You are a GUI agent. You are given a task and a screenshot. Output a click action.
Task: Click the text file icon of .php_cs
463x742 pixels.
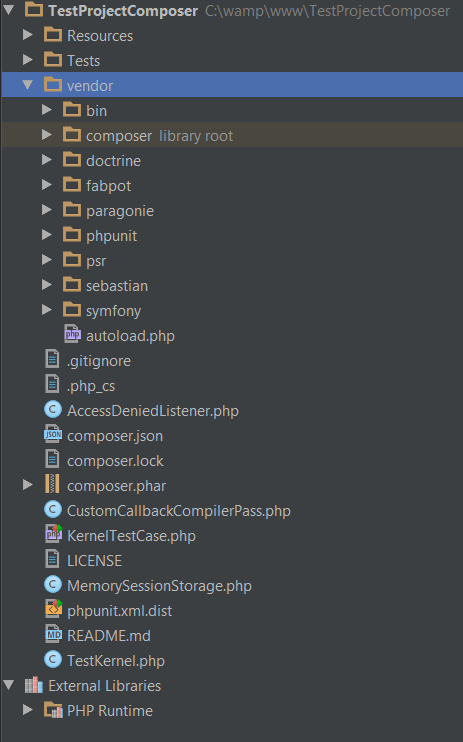(52, 384)
